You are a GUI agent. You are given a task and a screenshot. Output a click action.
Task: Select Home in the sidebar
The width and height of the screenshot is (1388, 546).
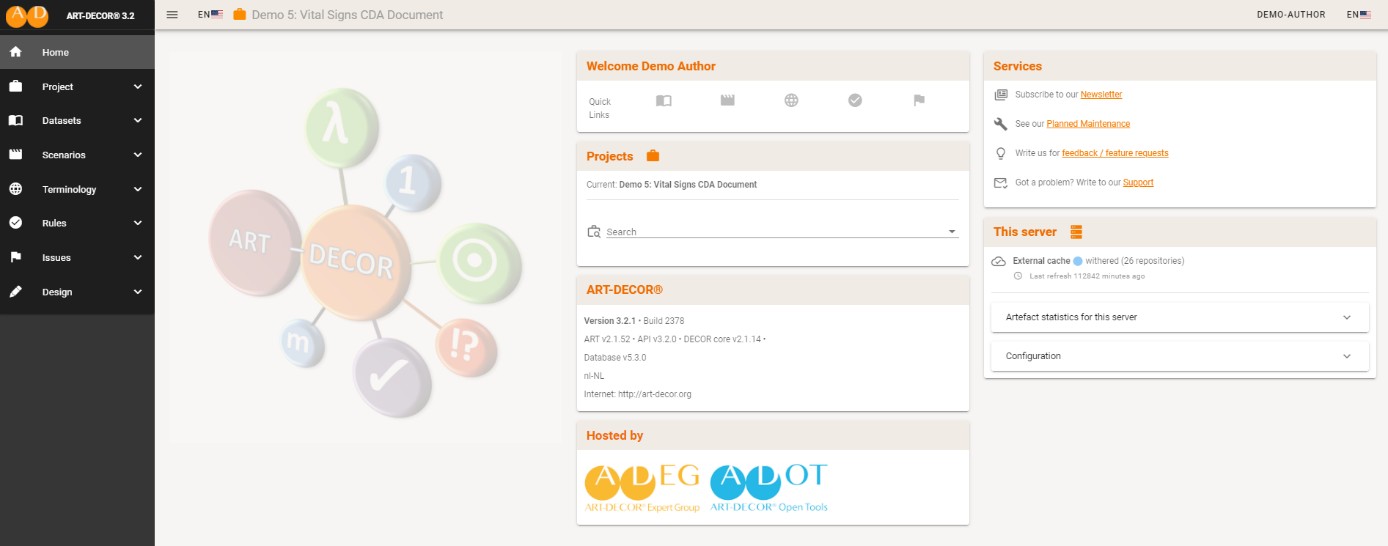[56, 52]
